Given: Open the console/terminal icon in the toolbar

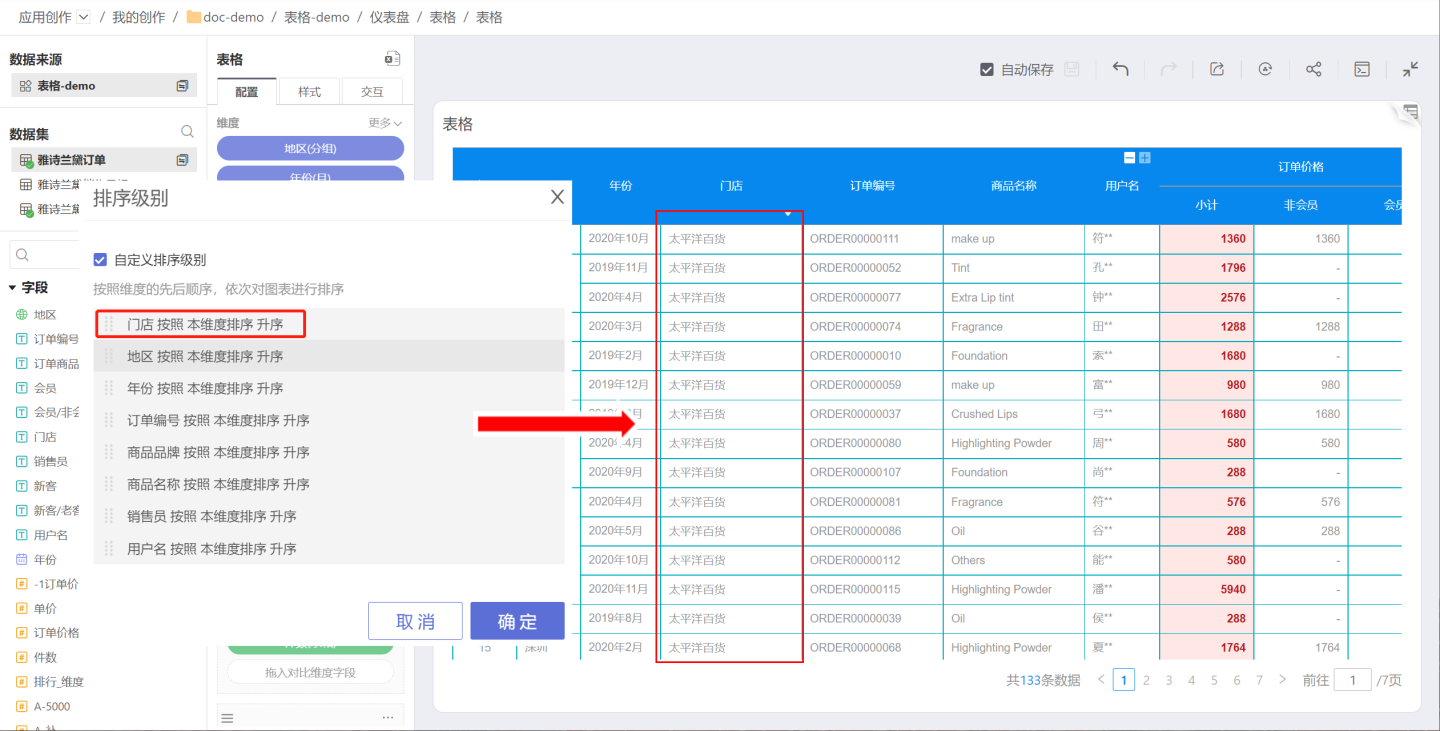Looking at the screenshot, I should point(1362,69).
